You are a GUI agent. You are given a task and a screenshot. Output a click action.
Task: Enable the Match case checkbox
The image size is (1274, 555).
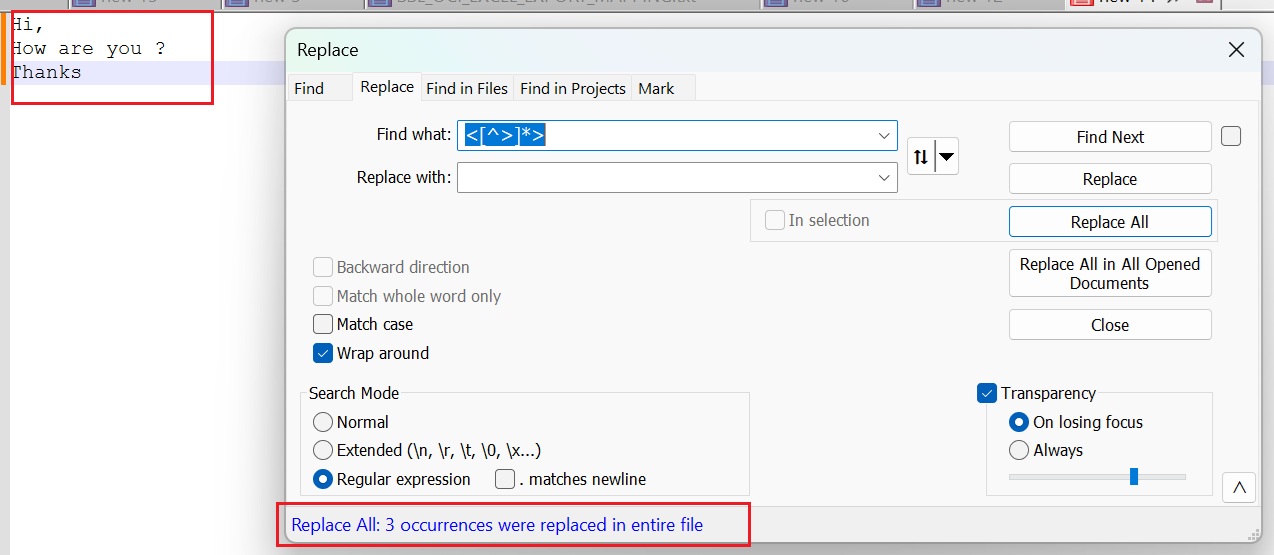323,324
